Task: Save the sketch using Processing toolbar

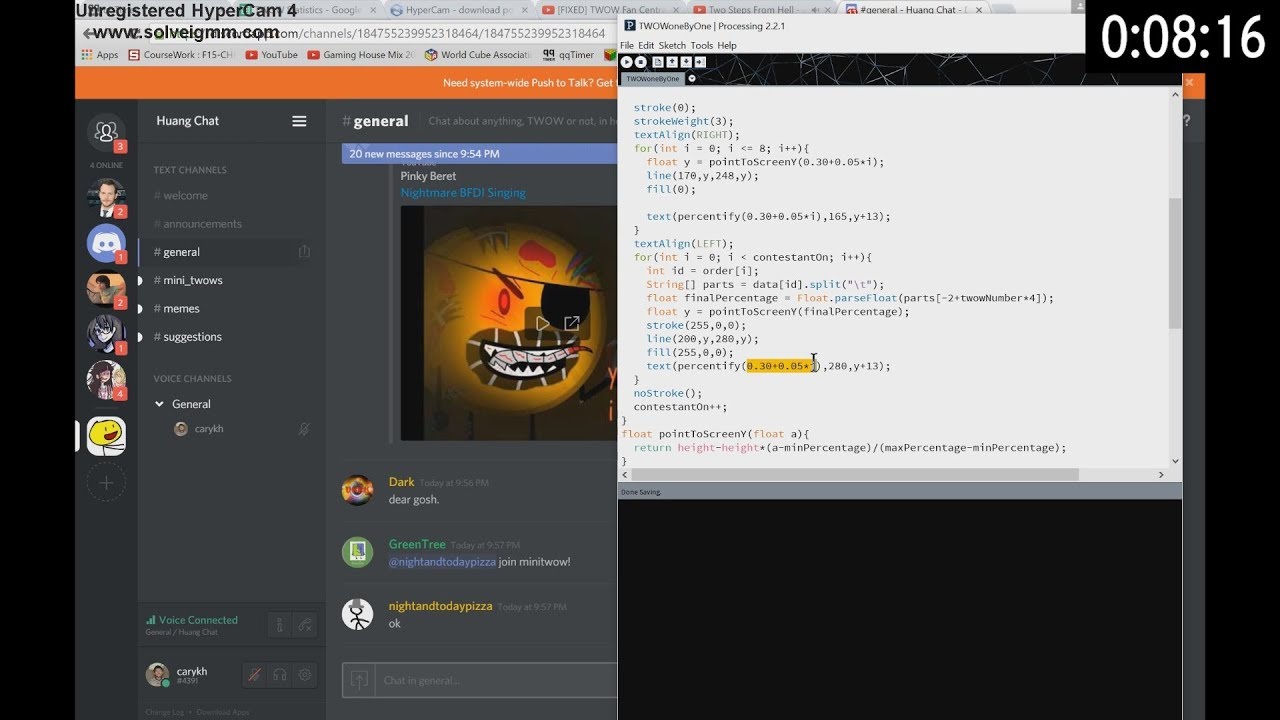Action: point(686,62)
